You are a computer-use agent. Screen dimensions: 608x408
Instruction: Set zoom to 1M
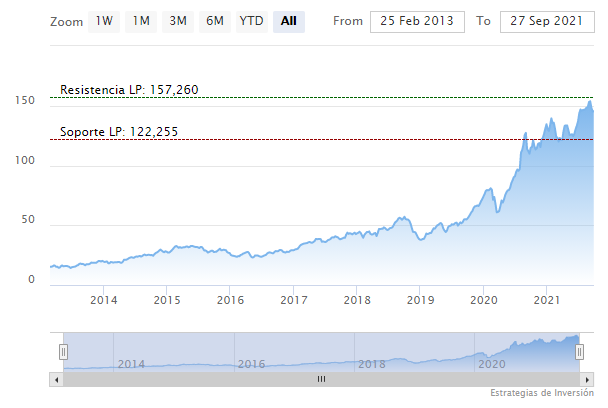(141, 21)
